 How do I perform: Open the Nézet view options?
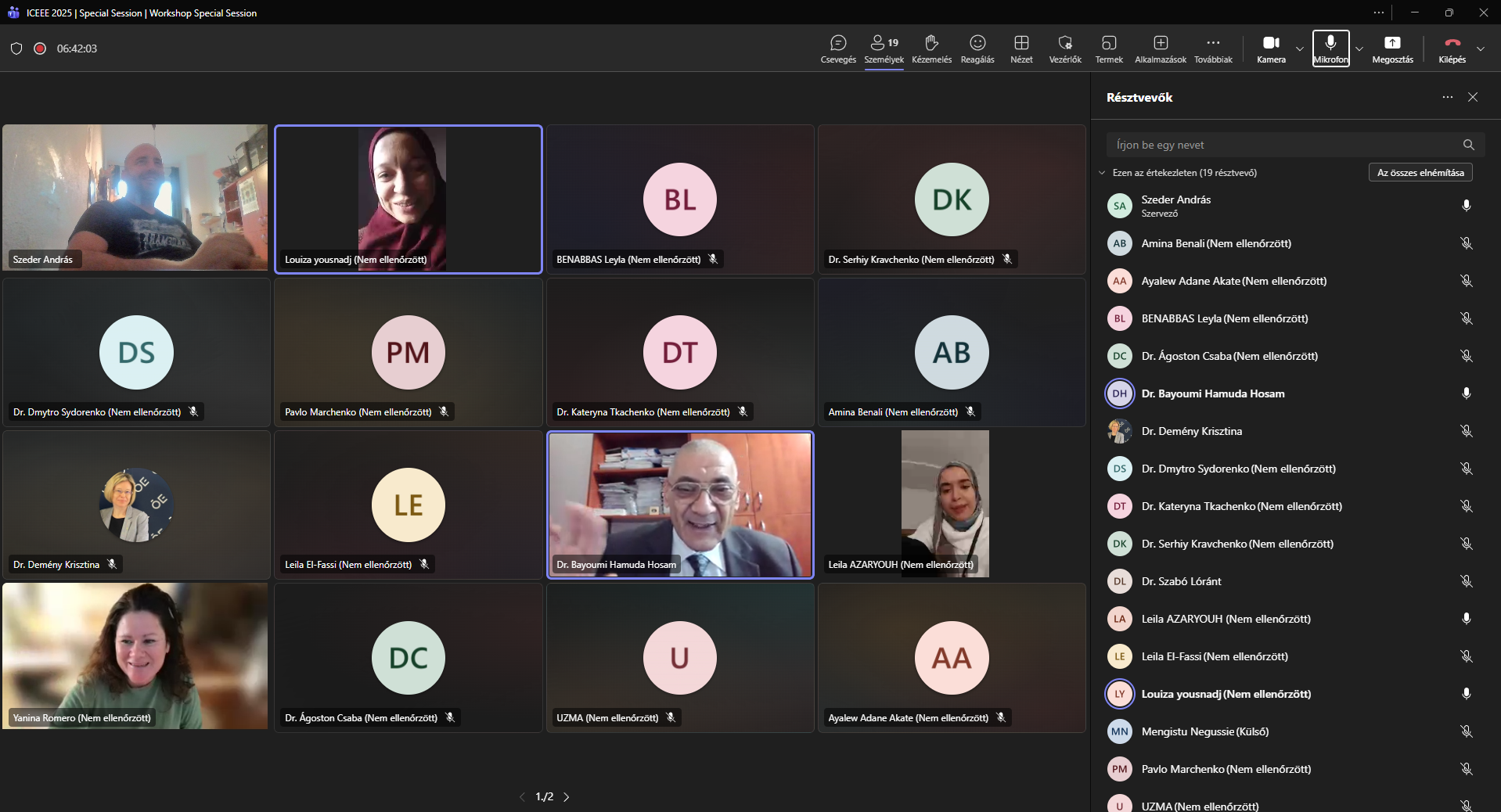(x=1021, y=49)
